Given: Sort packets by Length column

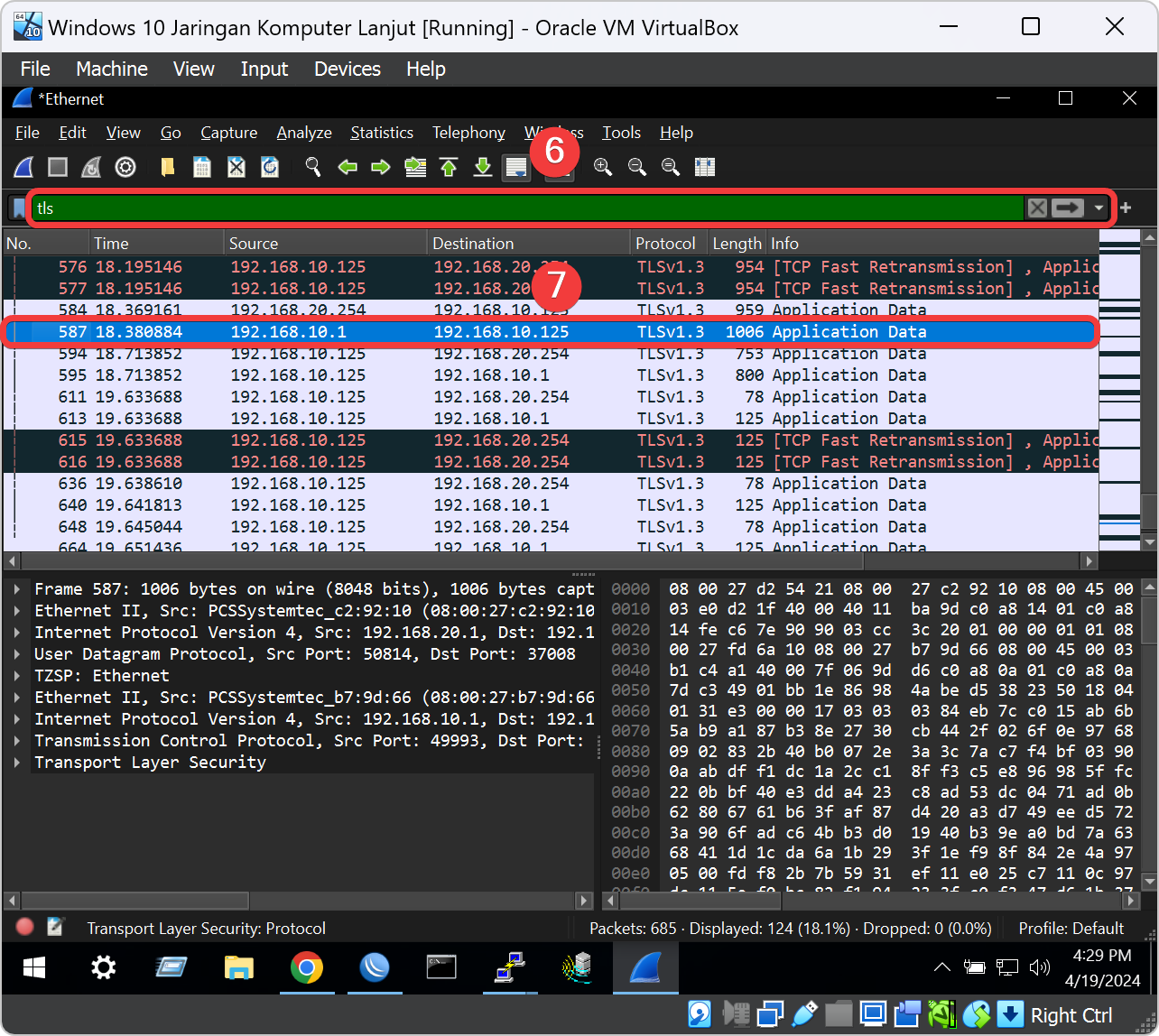Looking at the screenshot, I should click(737, 244).
